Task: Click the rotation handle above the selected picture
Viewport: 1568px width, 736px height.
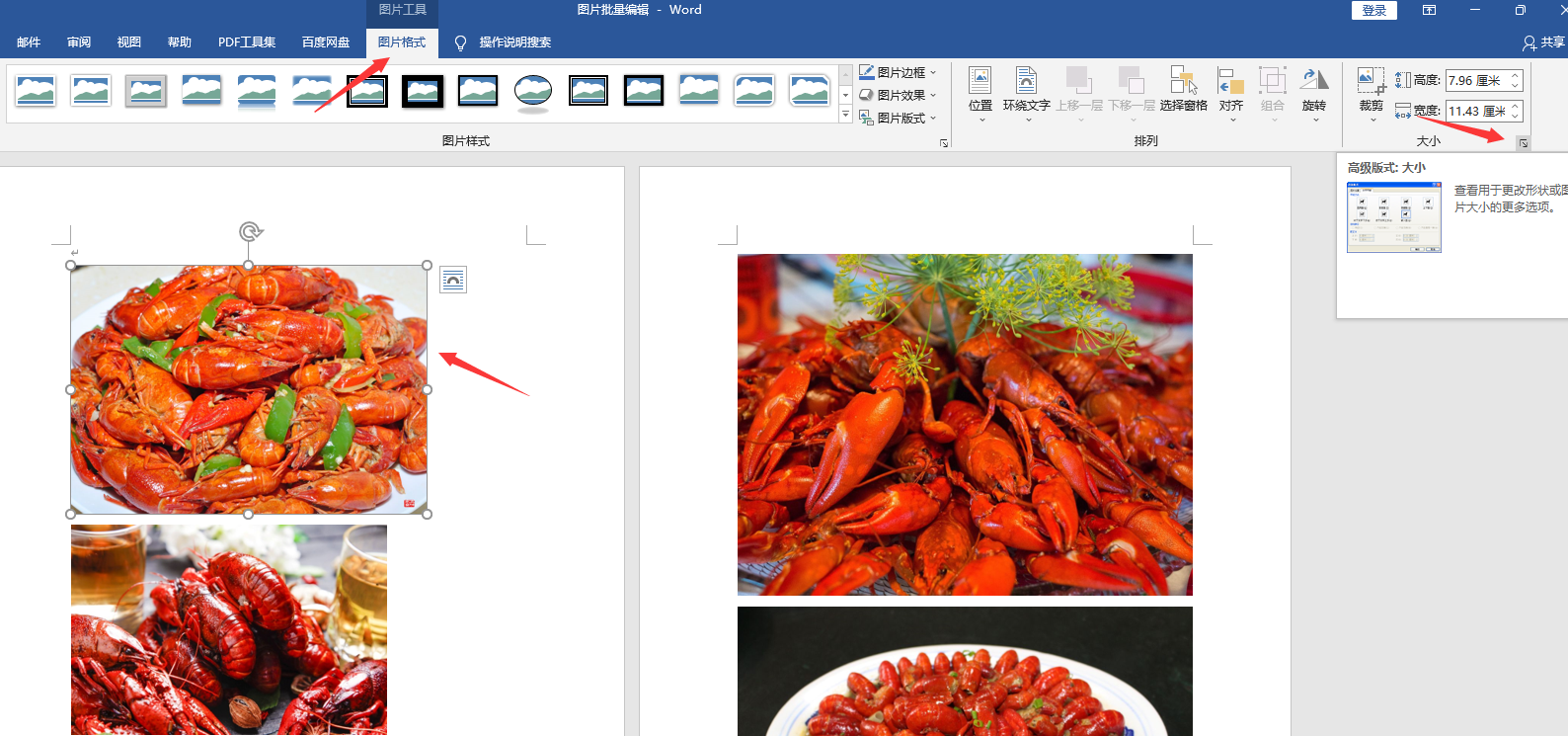Action: 250,231
